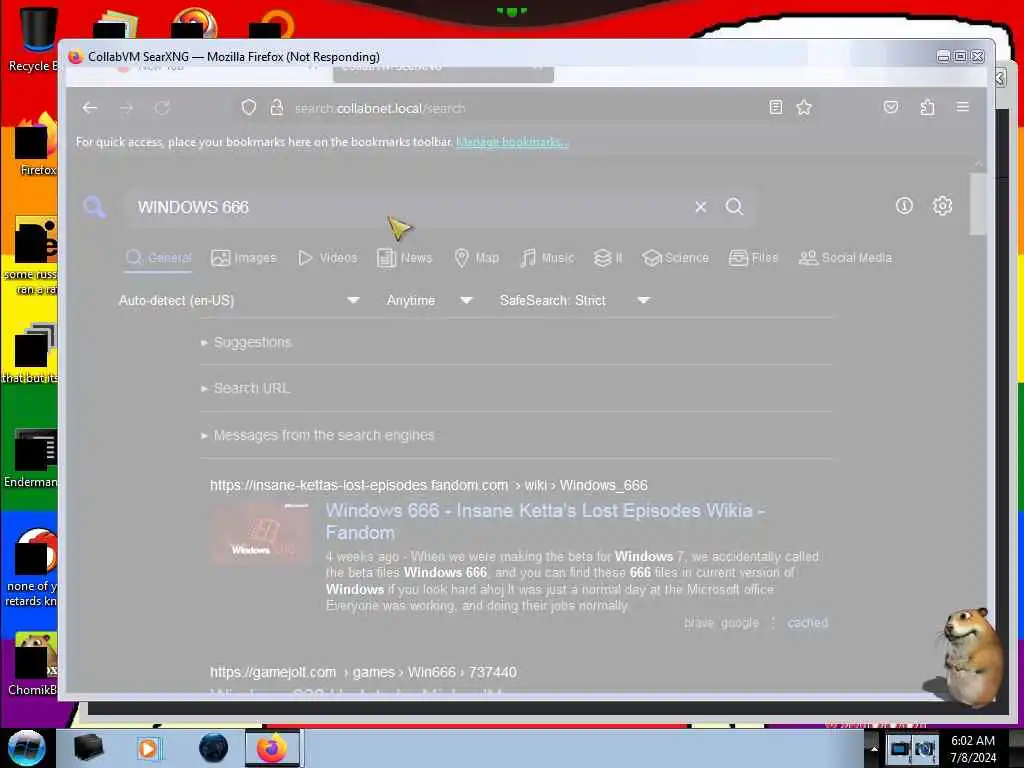Open the Windows Start orb
This screenshot has height=768, width=1024.
[x=26, y=748]
